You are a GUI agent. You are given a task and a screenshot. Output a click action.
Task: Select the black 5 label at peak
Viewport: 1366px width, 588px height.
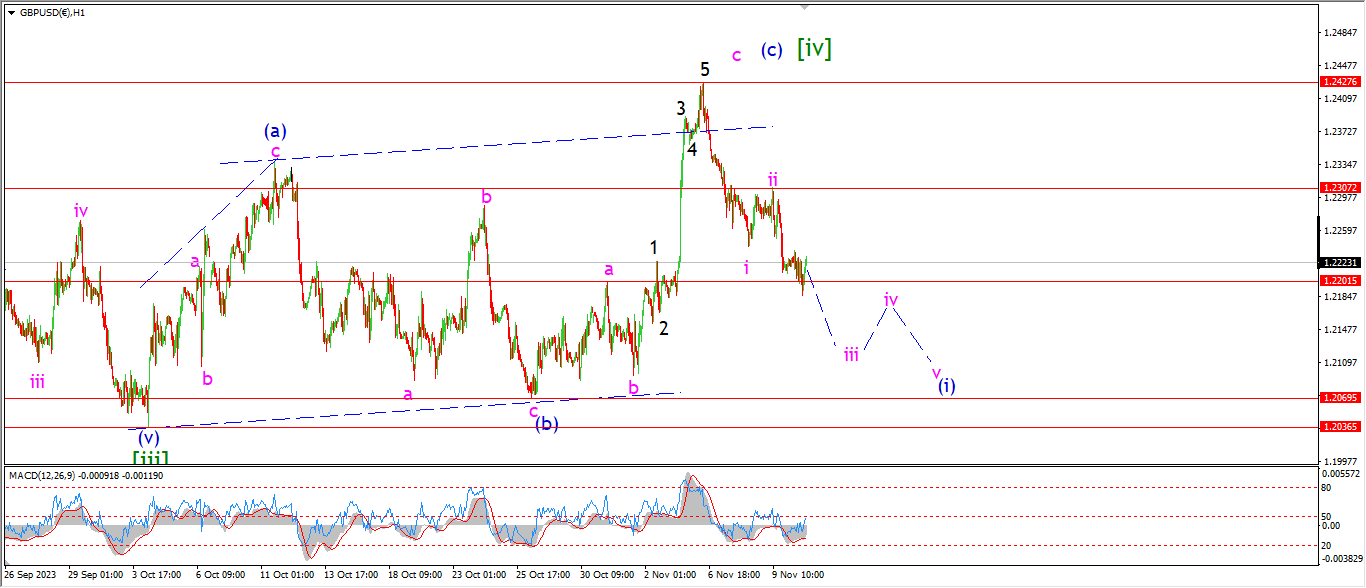tap(705, 69)
